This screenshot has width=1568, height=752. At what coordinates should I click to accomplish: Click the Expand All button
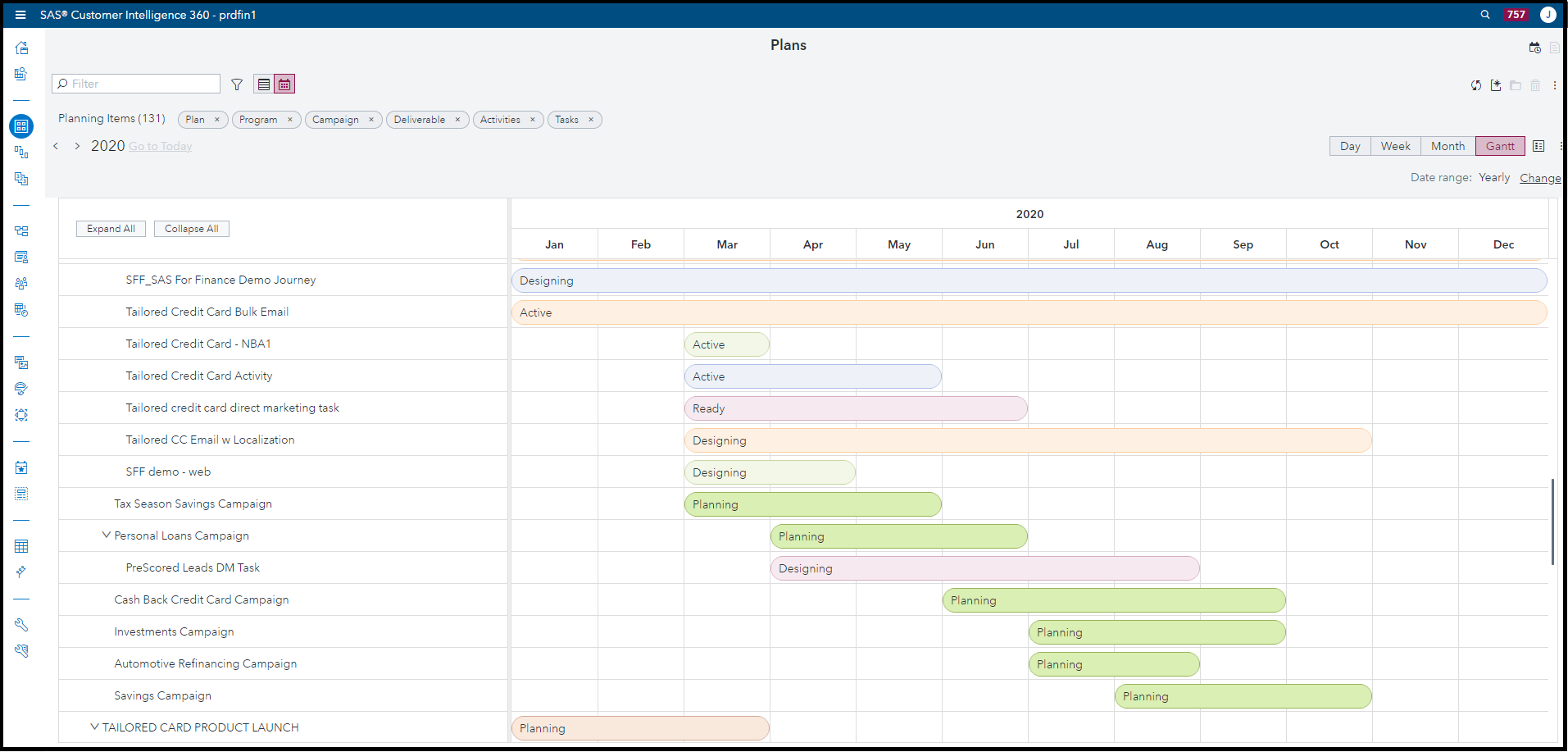click(111, 228)
